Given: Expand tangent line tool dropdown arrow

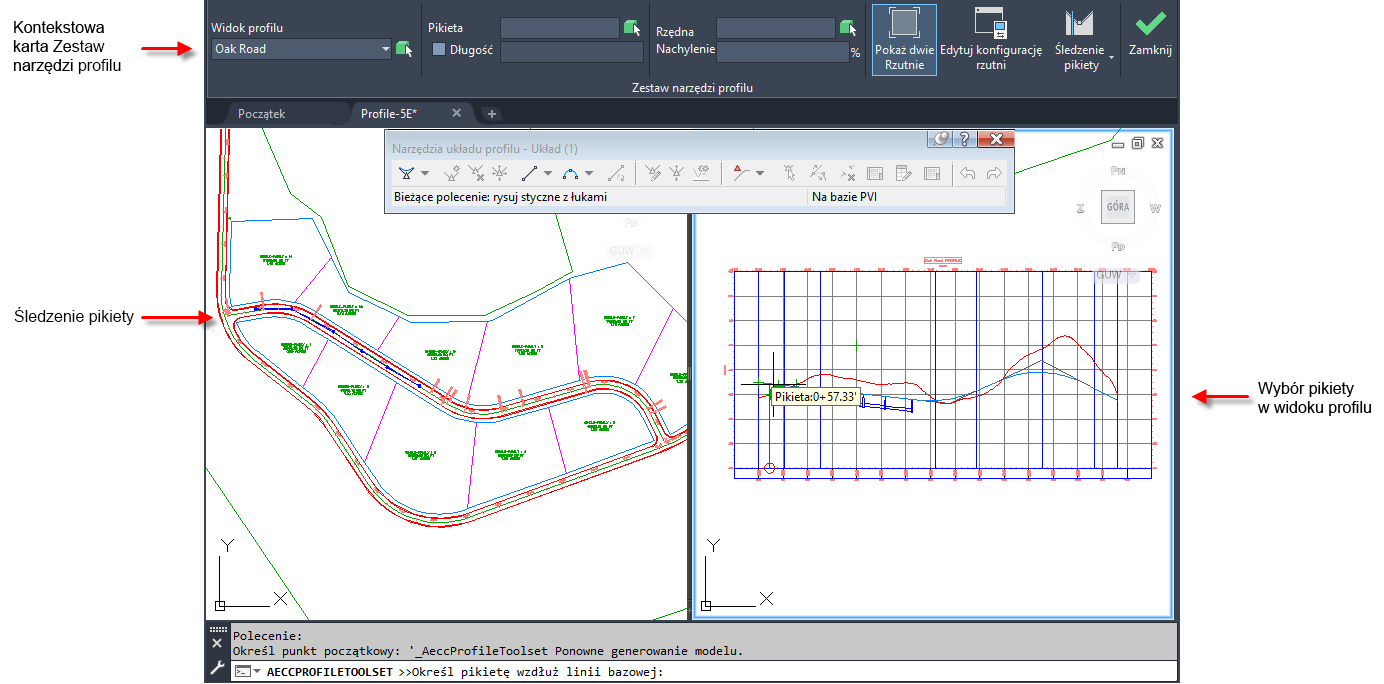Looking at the screenshot, I should tap(548, 173).
